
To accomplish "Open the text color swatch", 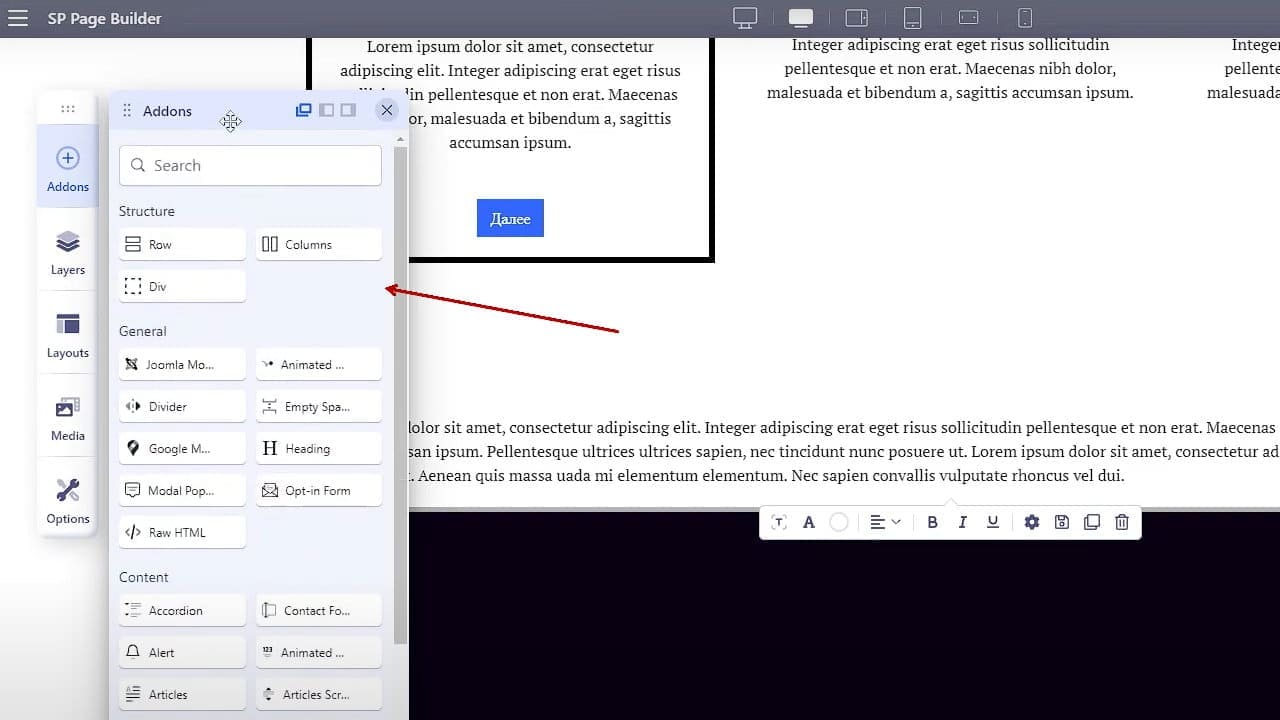I will pos(839,522).
